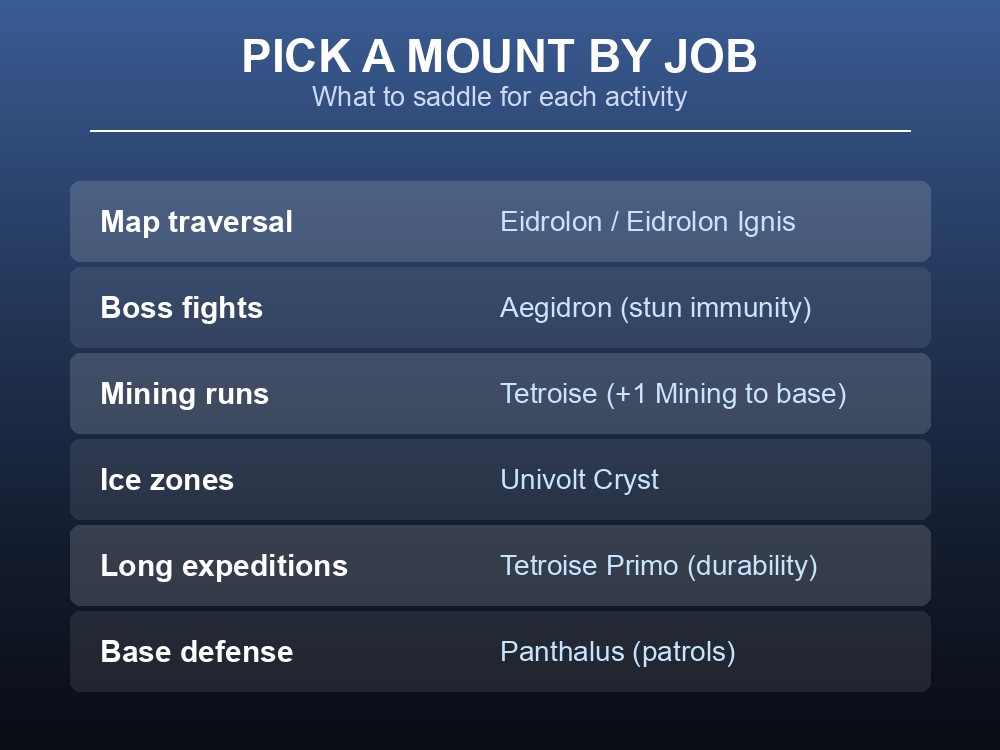The height and width of the screenshot is (750, 1000).
Task: Select the Long expeditions row label
Action: point(224,566)
